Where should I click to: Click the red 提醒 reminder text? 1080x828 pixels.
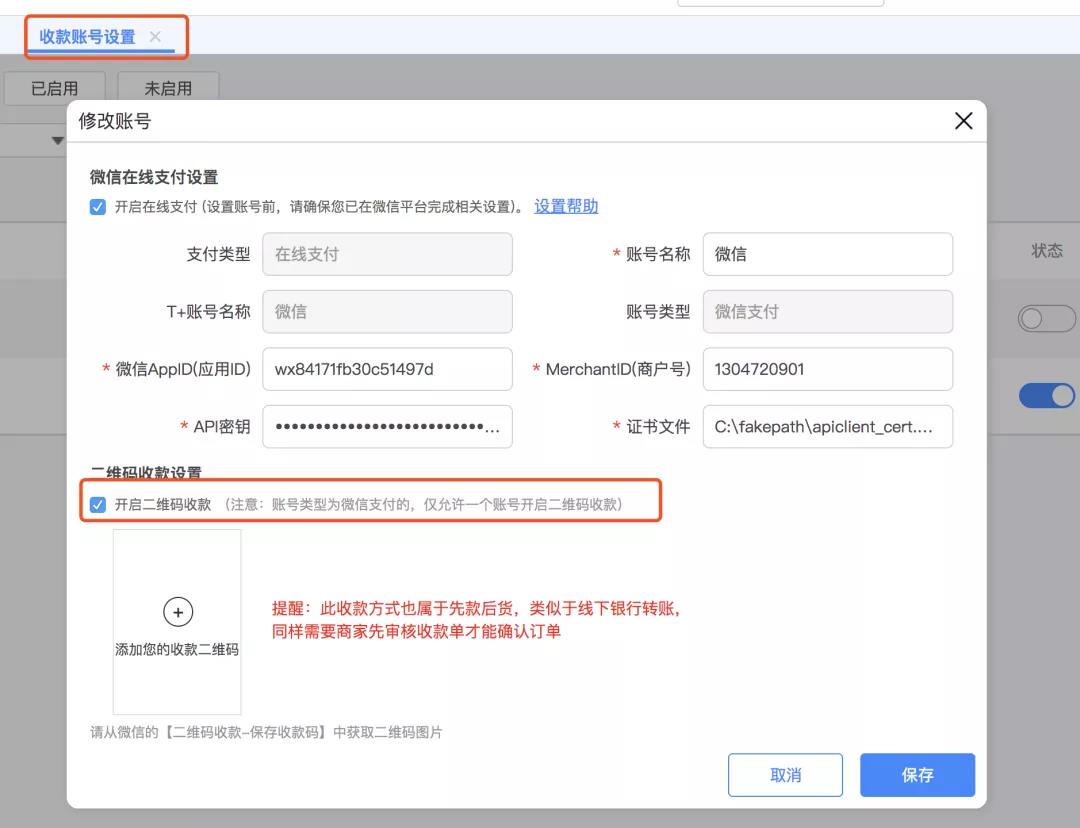477,620
